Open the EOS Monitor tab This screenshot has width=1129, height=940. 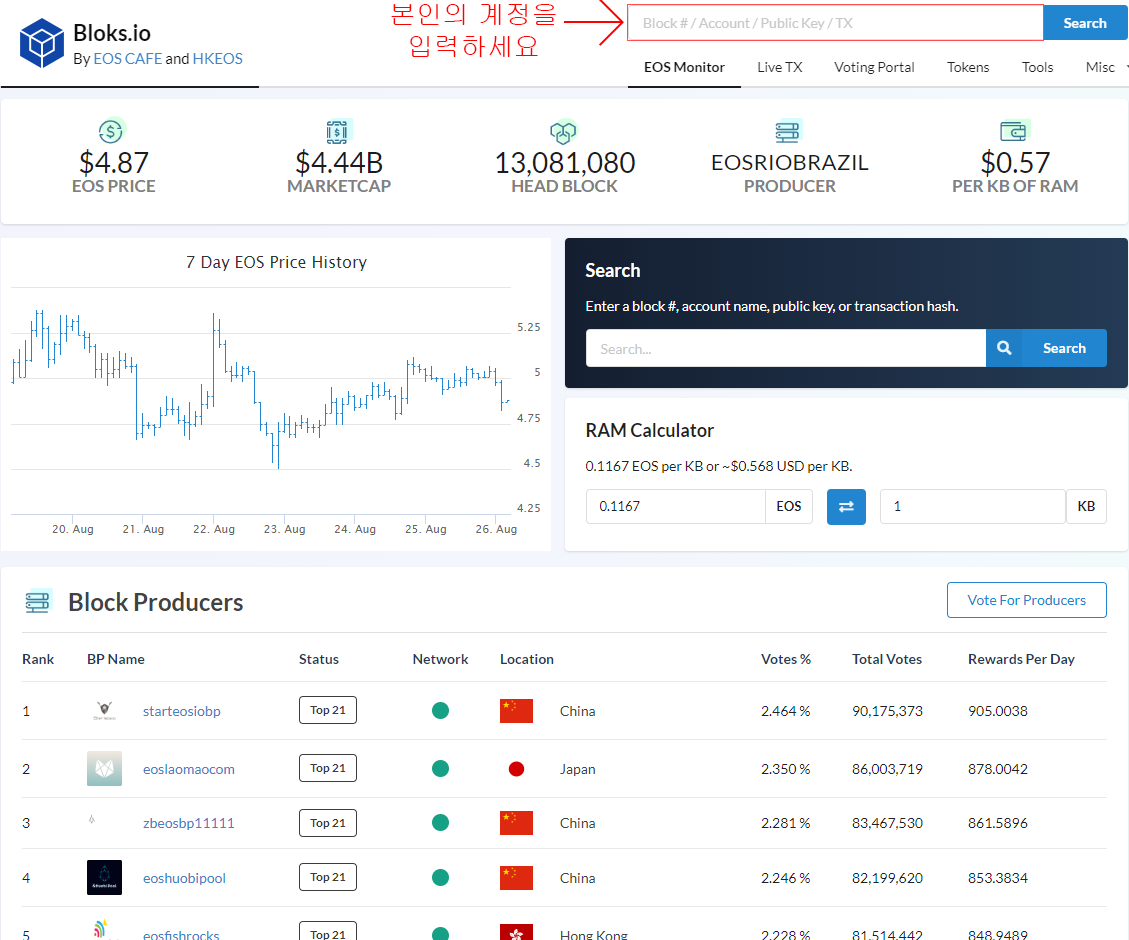[x=684, y=67]
